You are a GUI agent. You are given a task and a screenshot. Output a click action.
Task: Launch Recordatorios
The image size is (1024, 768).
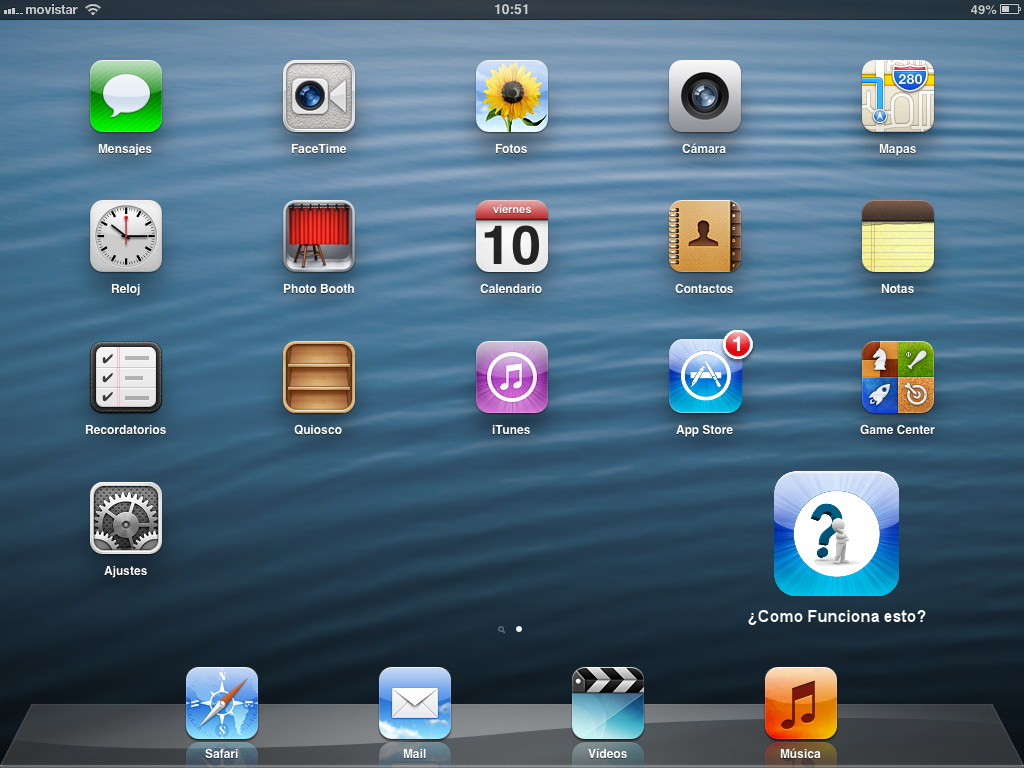pyautogui.click(x=125, y=377)
